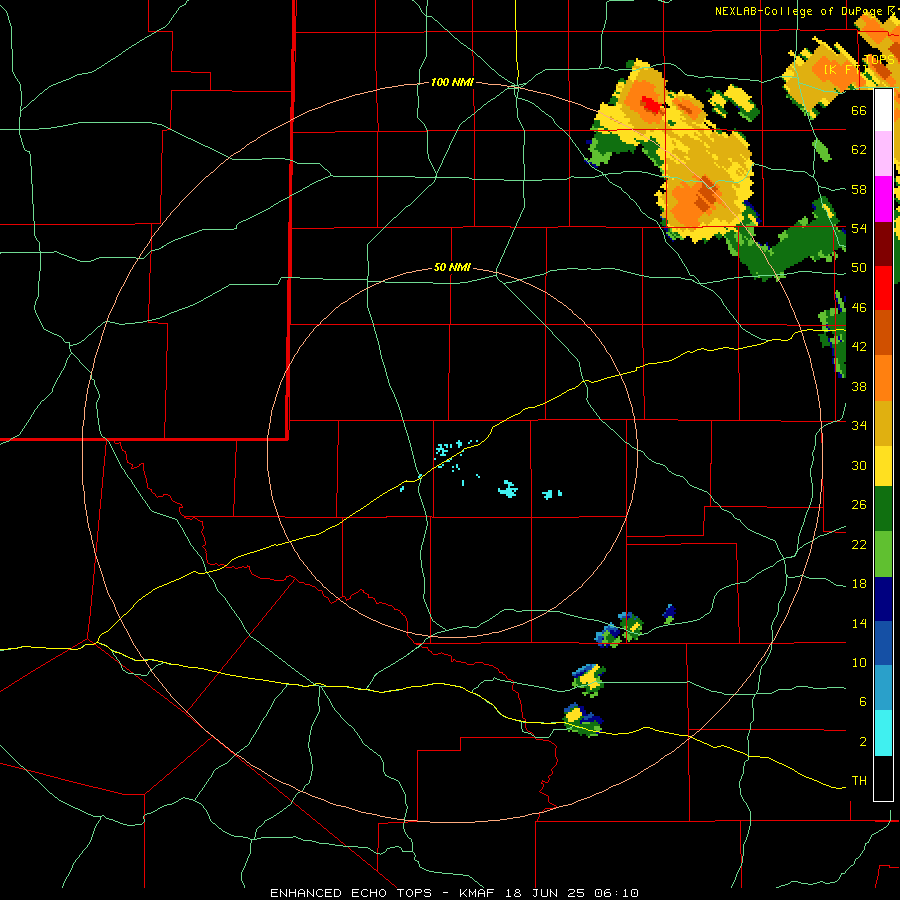The image size is (900, 900).
Task: Click the '54' legend label
Action: [859, 228]
